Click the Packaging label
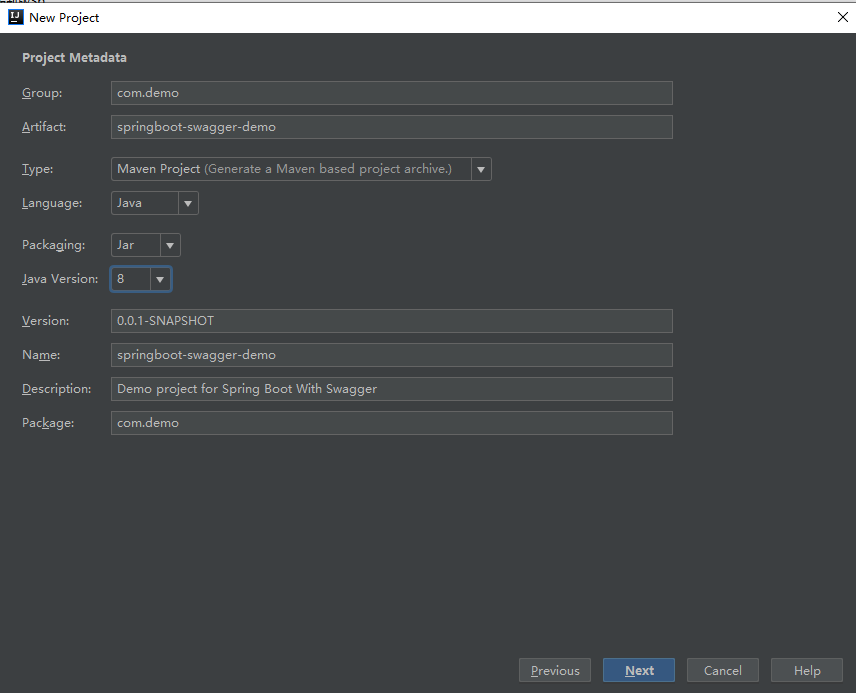This screenshot has height=693, width=856. click(x=54, y=245)
